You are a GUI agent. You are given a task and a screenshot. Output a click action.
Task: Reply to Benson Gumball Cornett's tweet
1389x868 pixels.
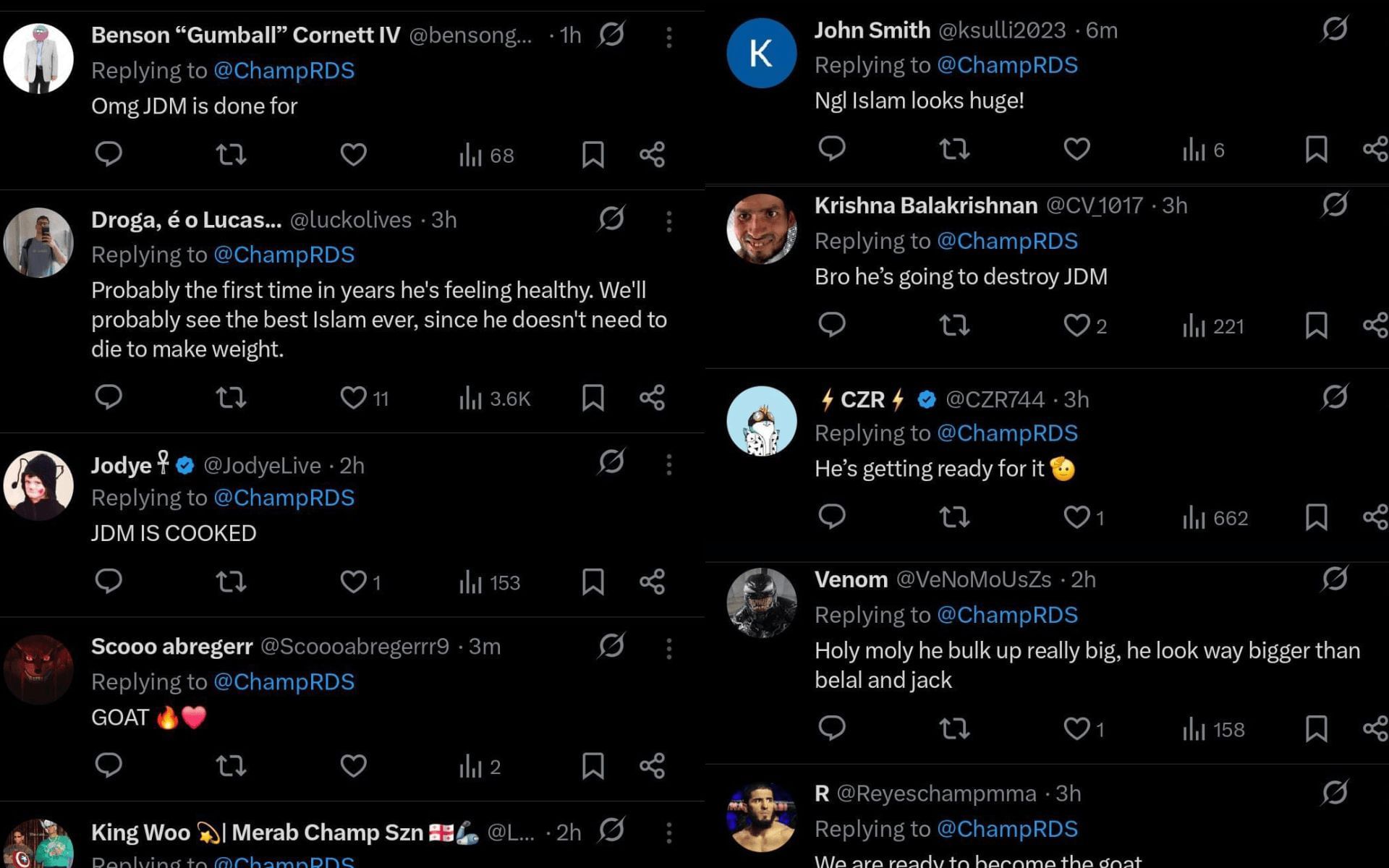(109, 154)
